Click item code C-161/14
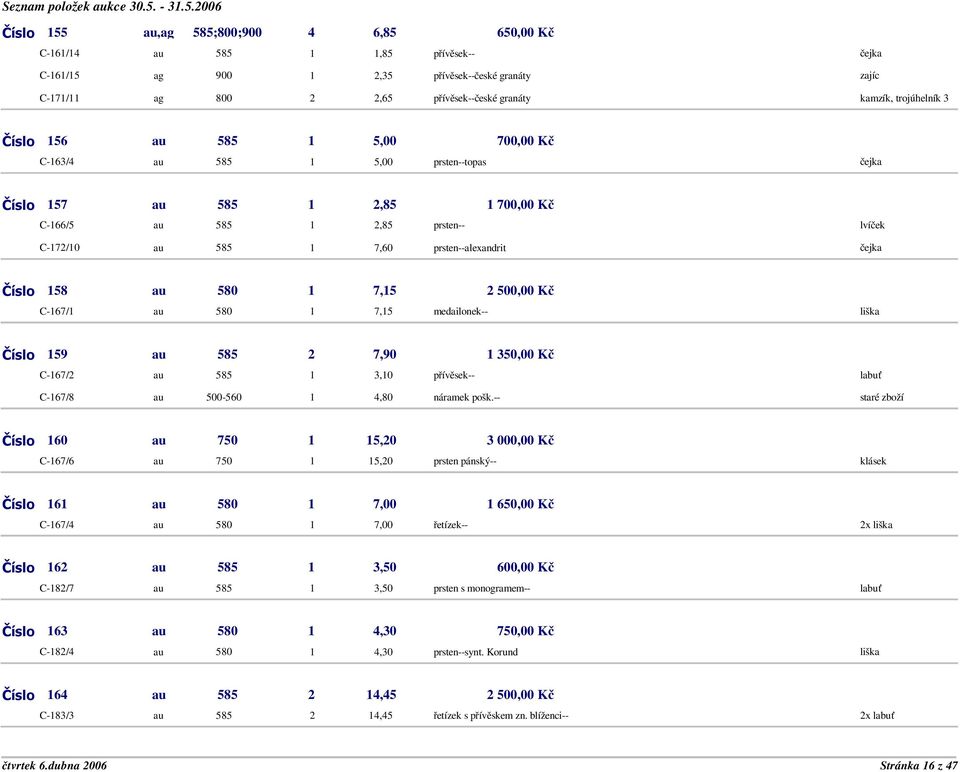The image size is (960, 772). 61,53
